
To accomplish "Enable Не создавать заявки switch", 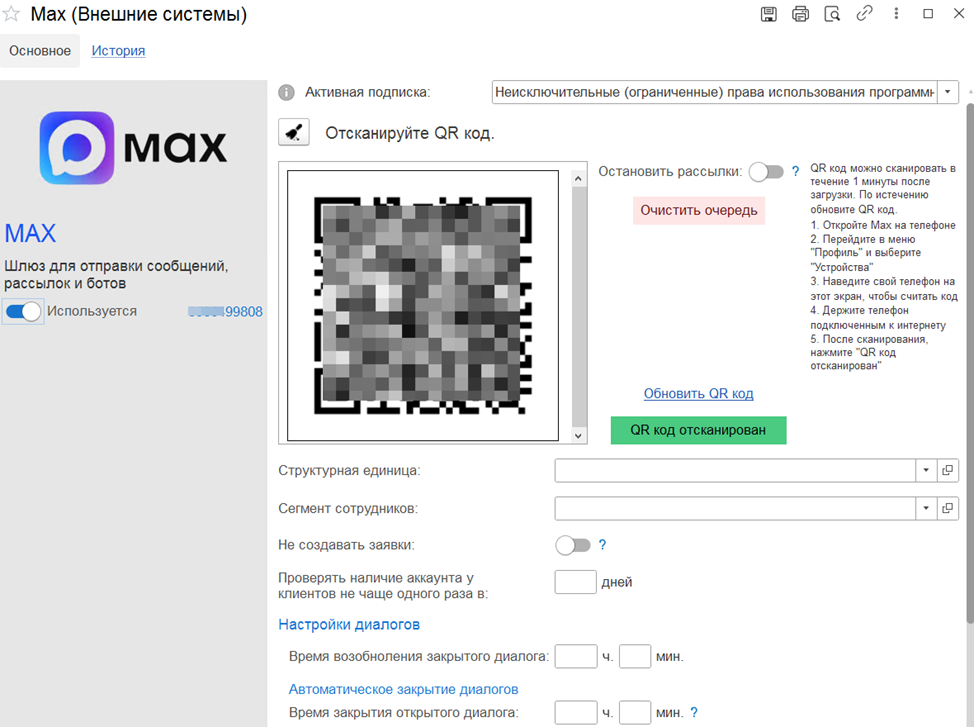I will [573, 545].
